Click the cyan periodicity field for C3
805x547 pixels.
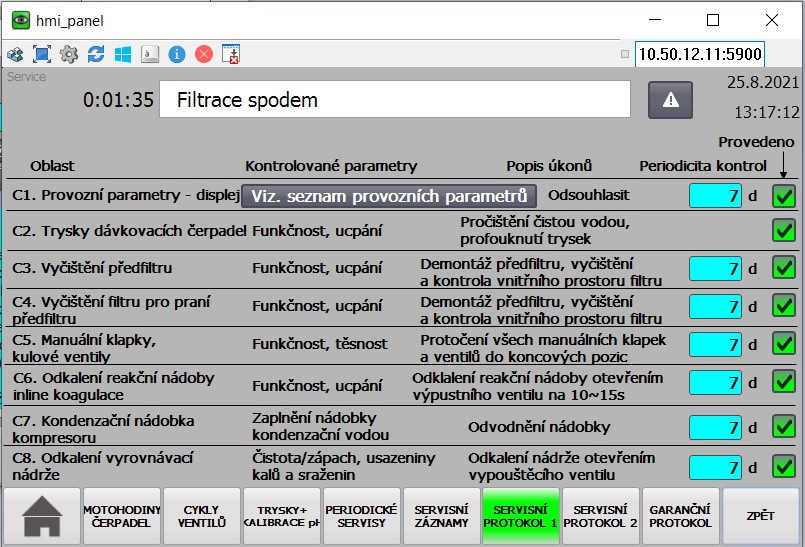pyautogui.click(x=715, y=268)
